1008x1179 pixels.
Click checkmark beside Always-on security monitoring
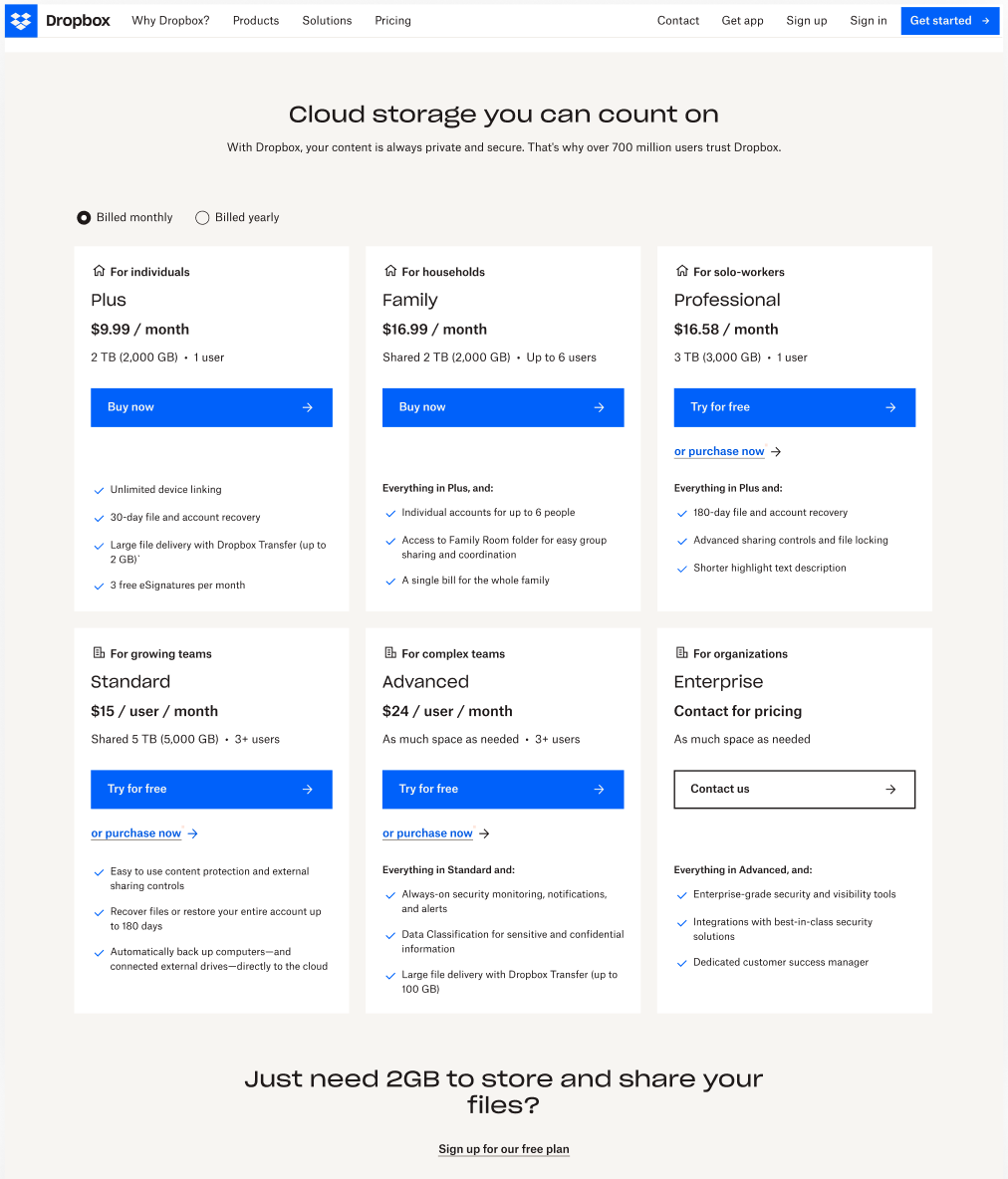390,895
